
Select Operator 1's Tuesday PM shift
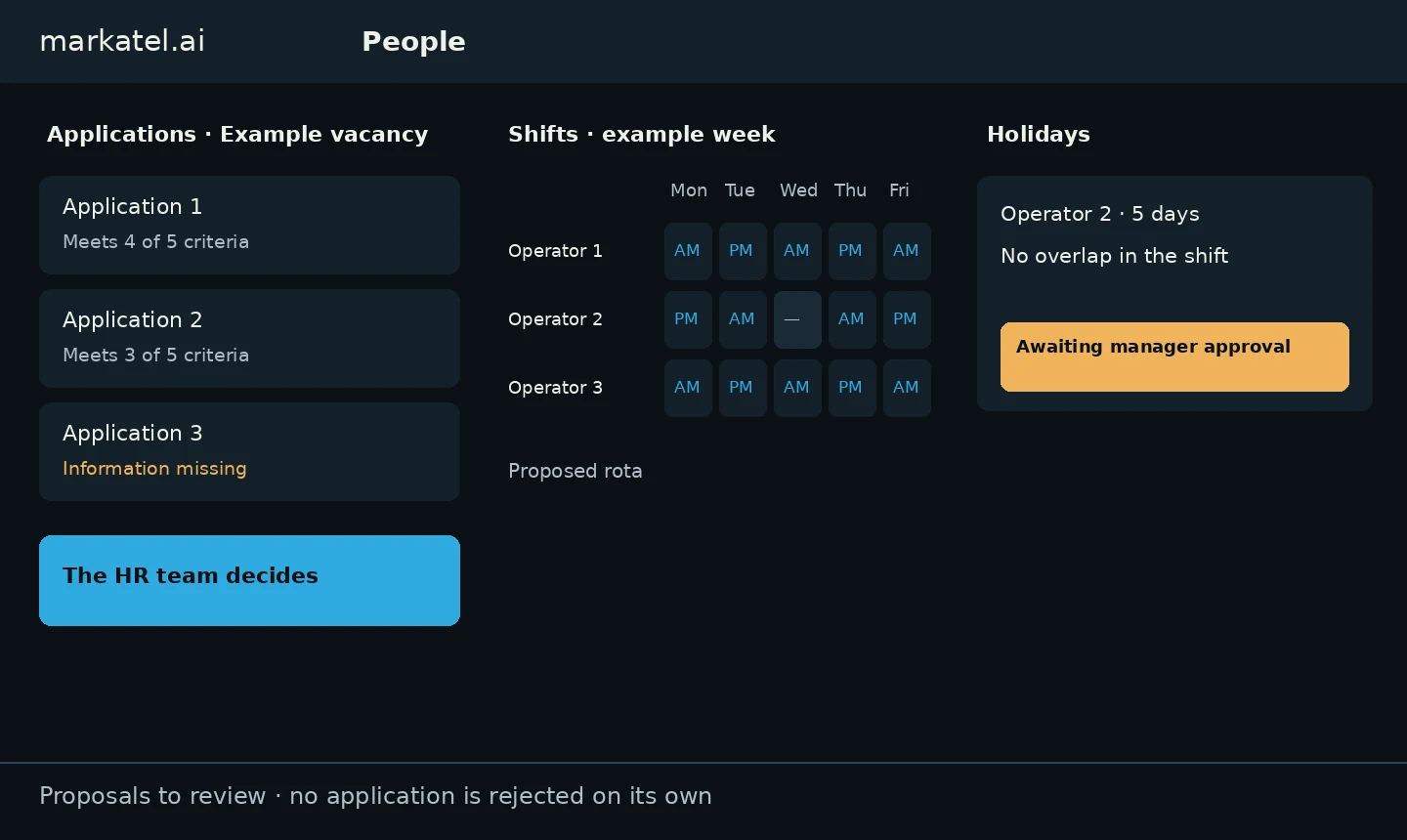click(743, 251)
